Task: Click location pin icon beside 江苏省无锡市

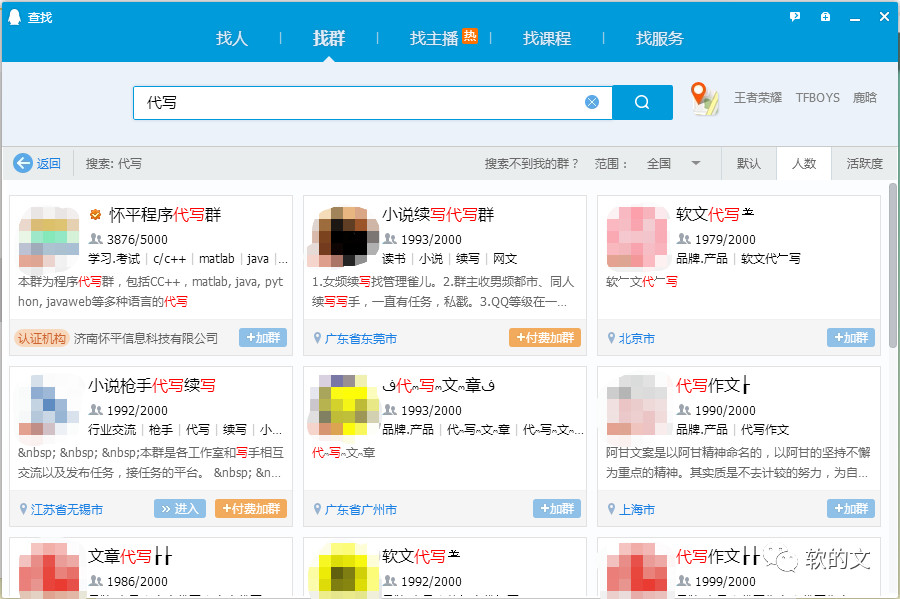Action: [x=24, y=509]
